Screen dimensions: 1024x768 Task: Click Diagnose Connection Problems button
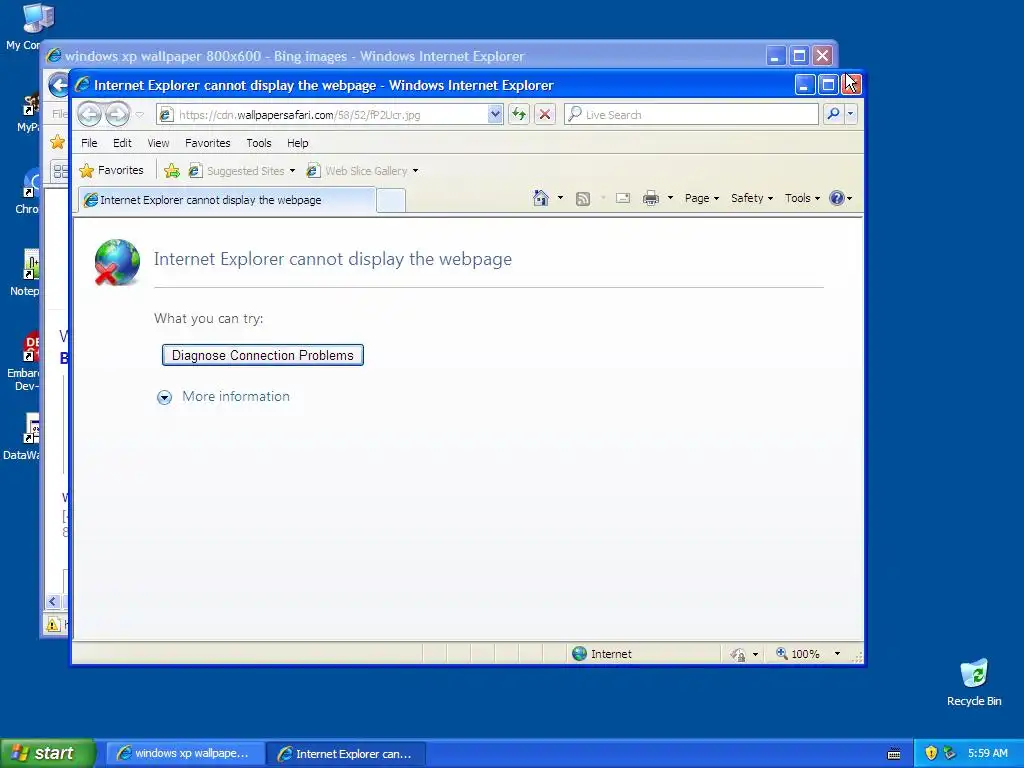click(x=263, y=355)
